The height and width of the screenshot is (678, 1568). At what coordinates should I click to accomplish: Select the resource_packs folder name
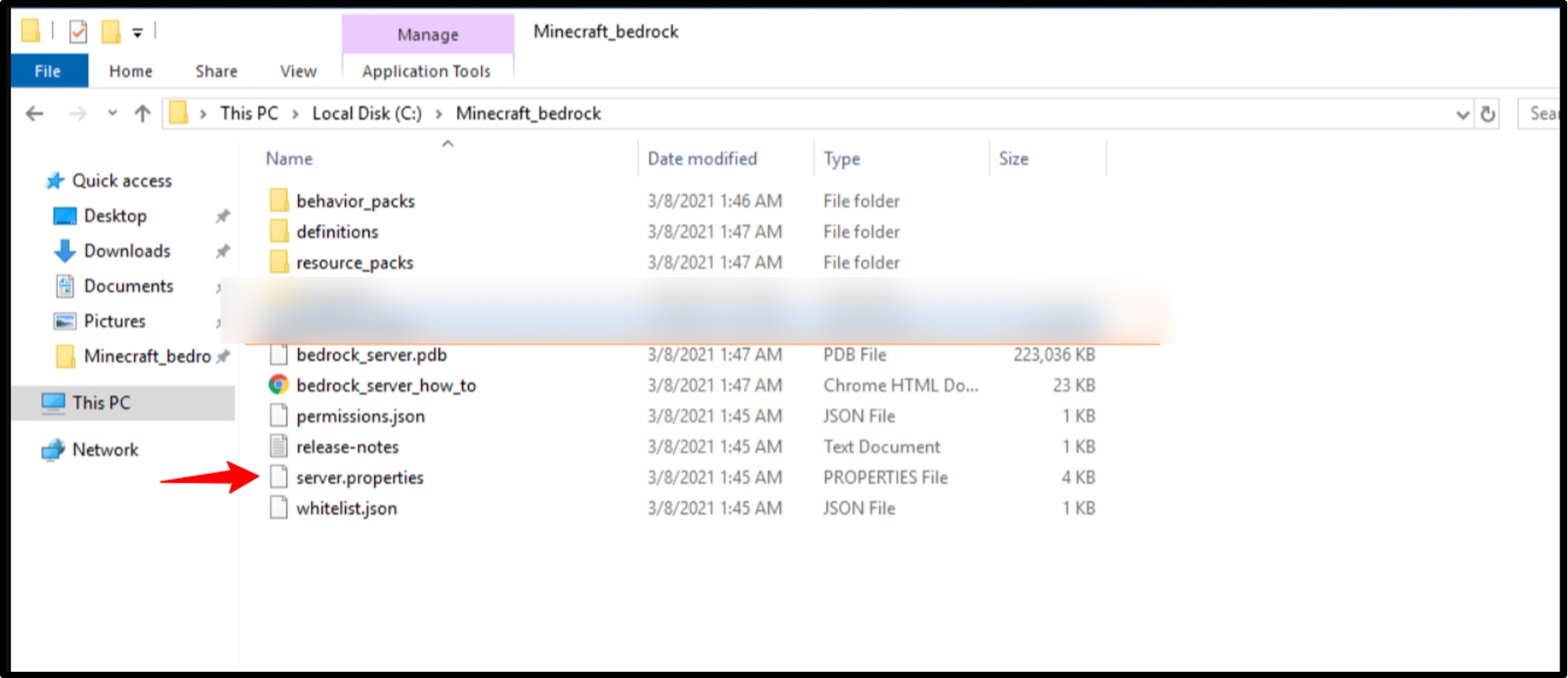point(355,263)
